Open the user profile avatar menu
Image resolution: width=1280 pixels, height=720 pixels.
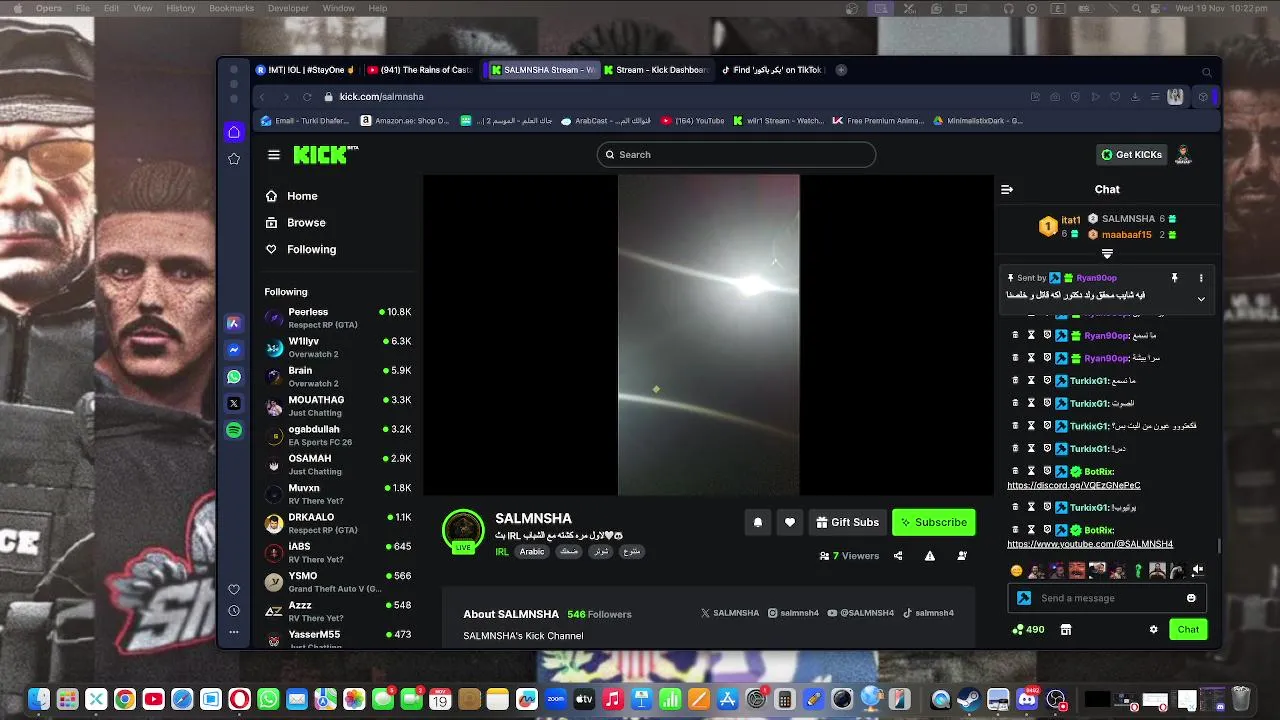(x=1184, y=154)
